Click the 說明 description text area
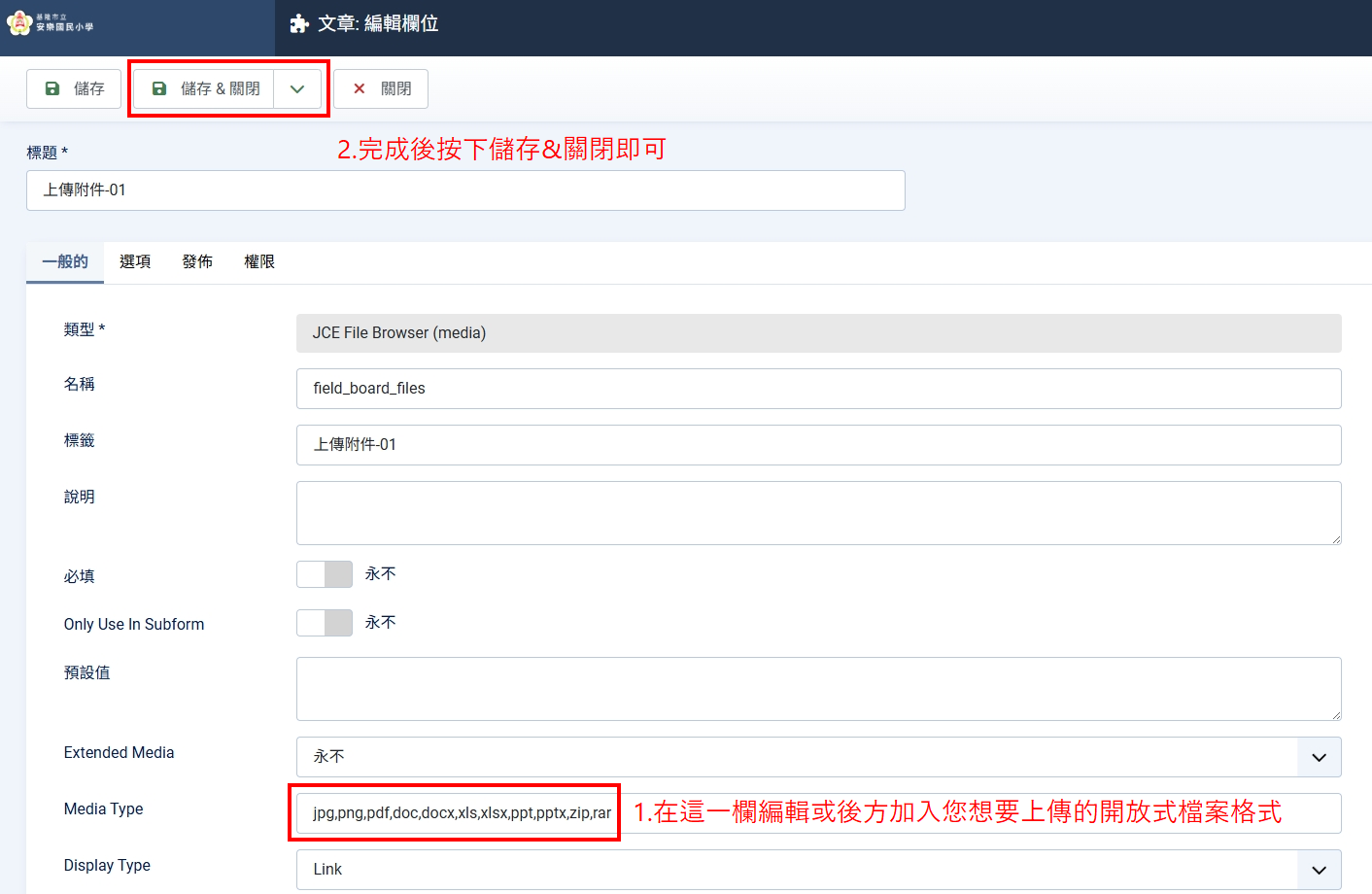 (x=818, y=513)
